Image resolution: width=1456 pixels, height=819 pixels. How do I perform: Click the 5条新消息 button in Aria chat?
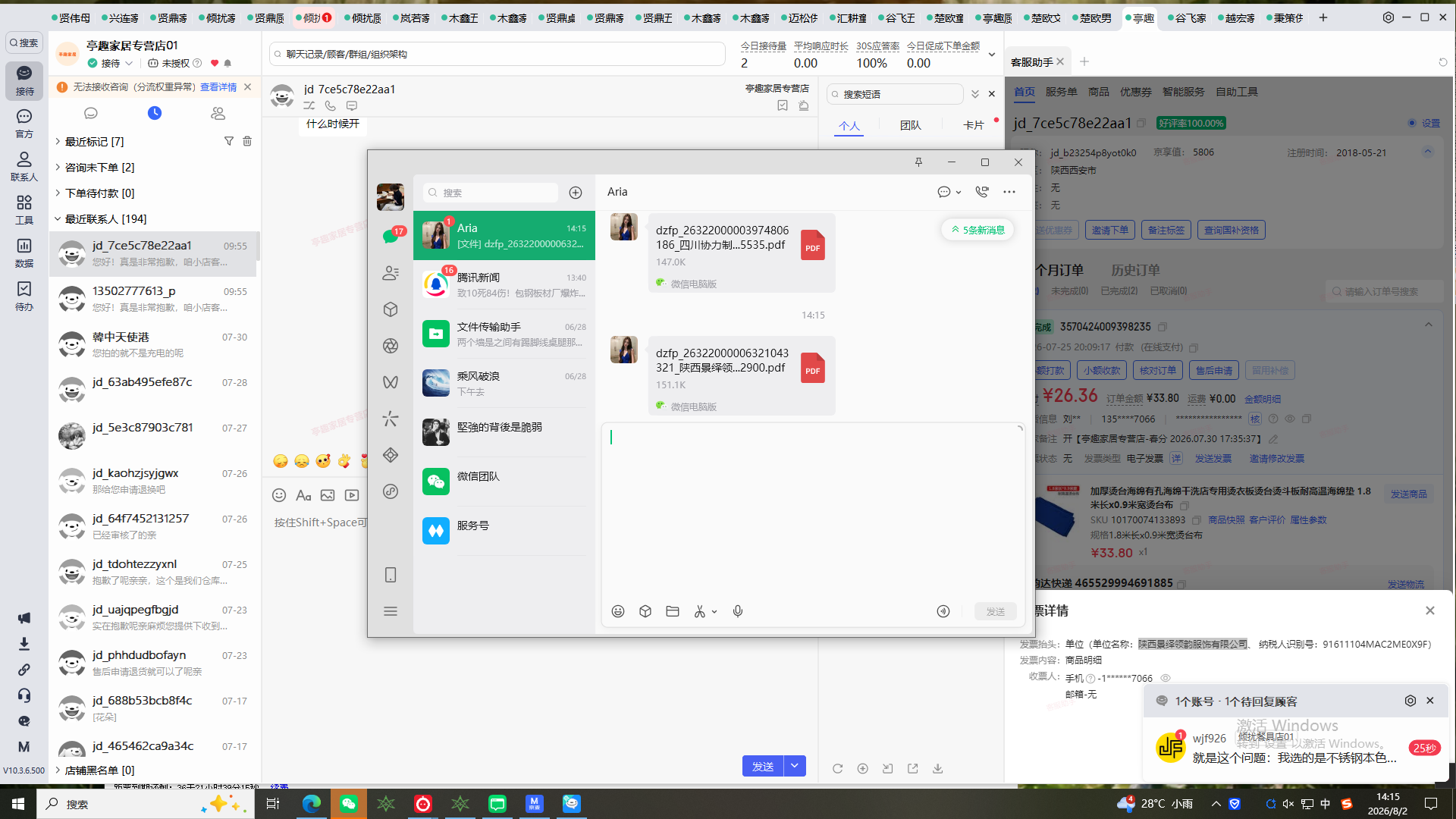coord(978,230)
